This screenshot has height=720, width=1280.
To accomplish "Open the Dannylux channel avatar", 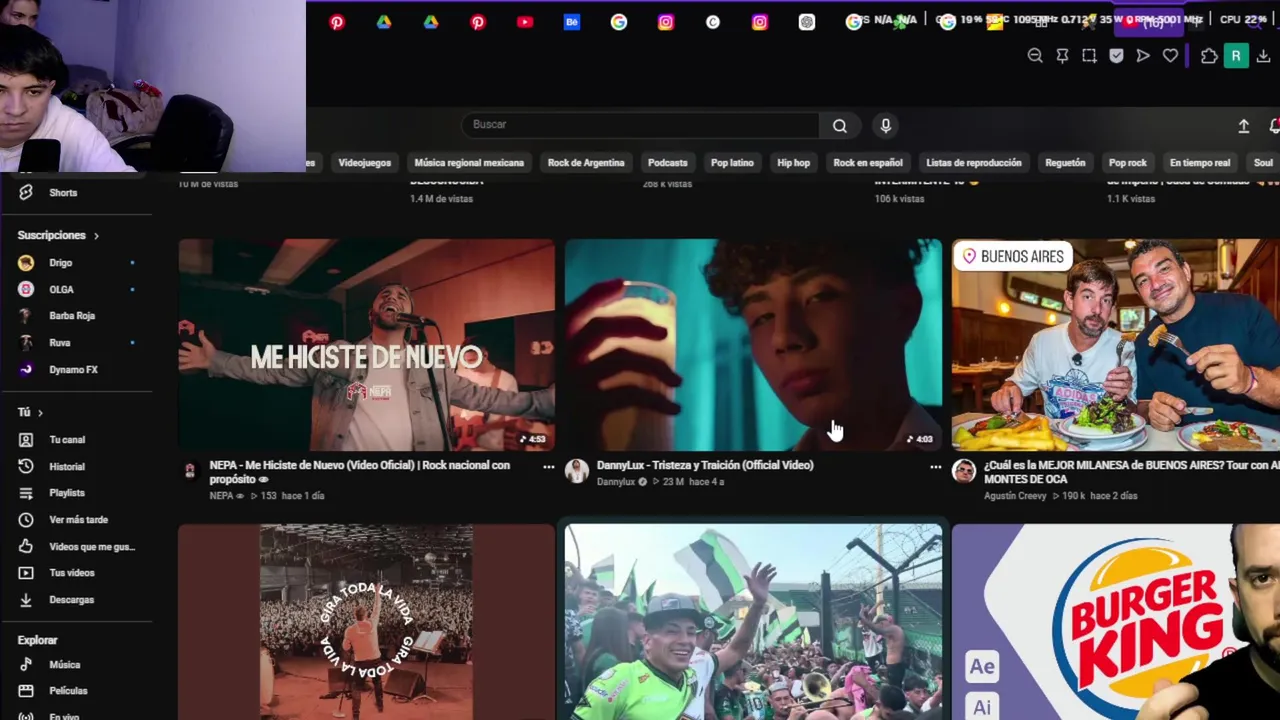I will click(577, 471).
